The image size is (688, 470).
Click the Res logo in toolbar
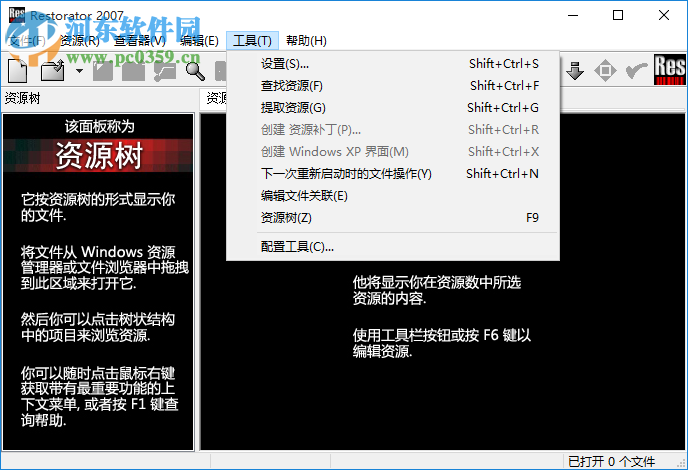click(669, 69)
